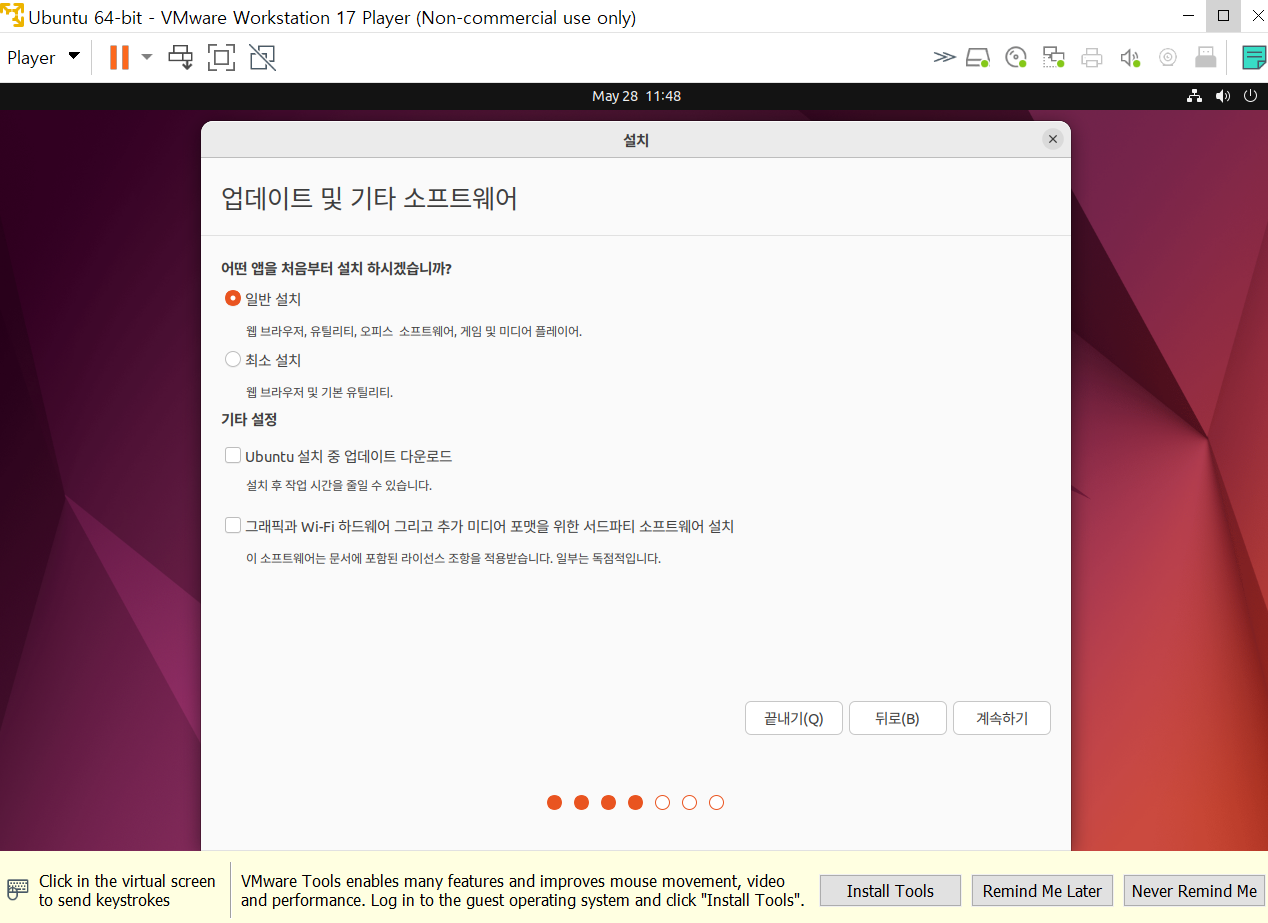Viewport: 1268px width, 923px height.
Task: Select the 일반 설치 radio option
Action: [233, 298]
